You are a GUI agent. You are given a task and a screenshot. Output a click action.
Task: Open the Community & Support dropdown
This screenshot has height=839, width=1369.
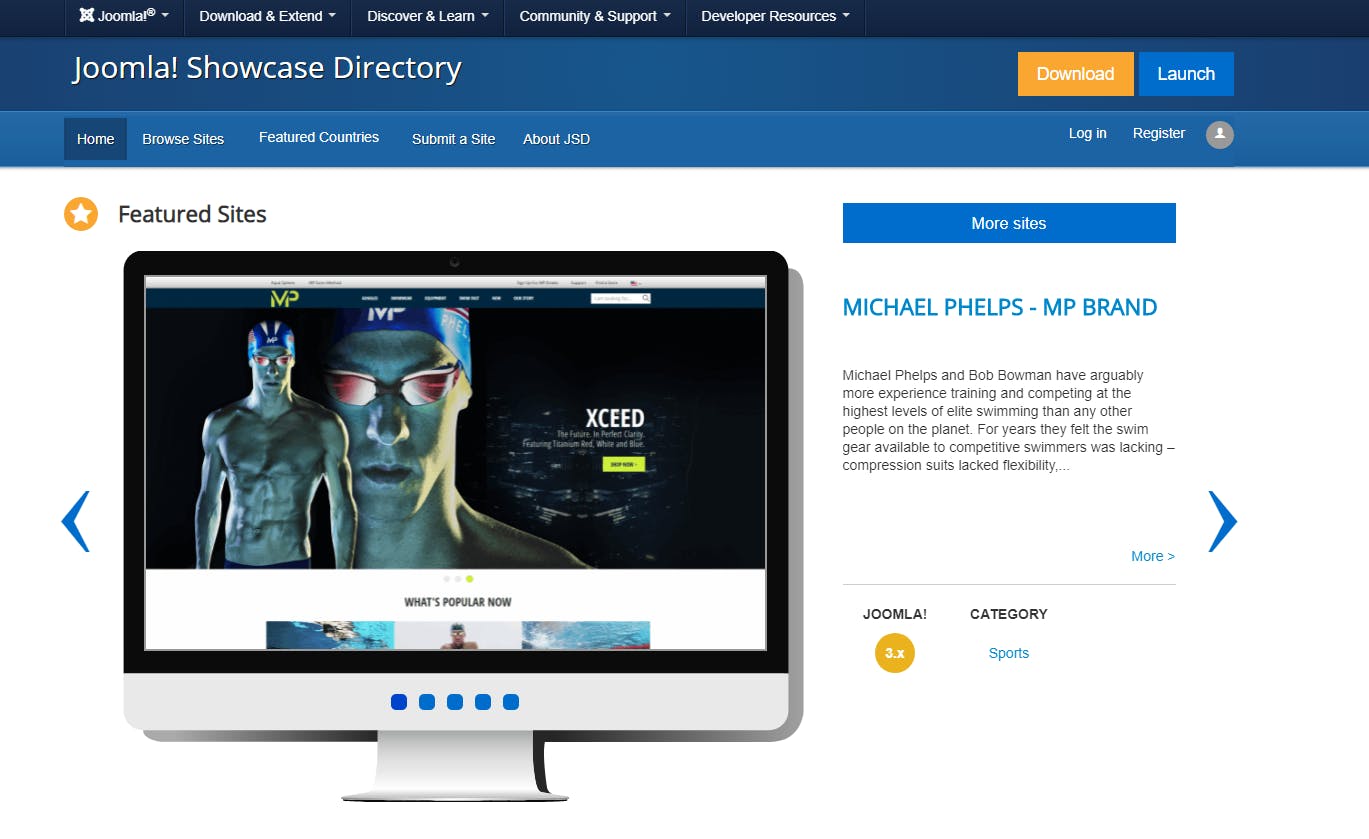595,16
